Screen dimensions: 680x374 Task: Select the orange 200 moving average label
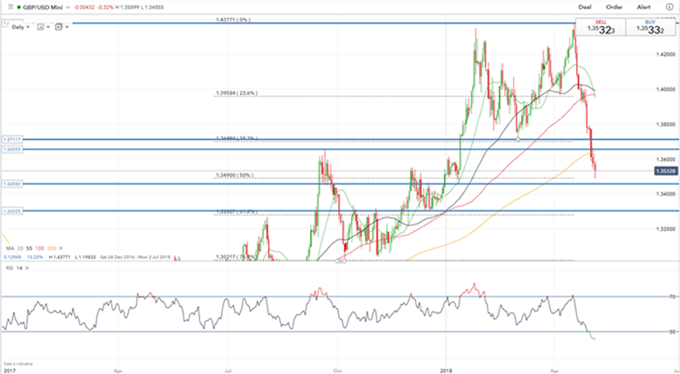point(52,248)
